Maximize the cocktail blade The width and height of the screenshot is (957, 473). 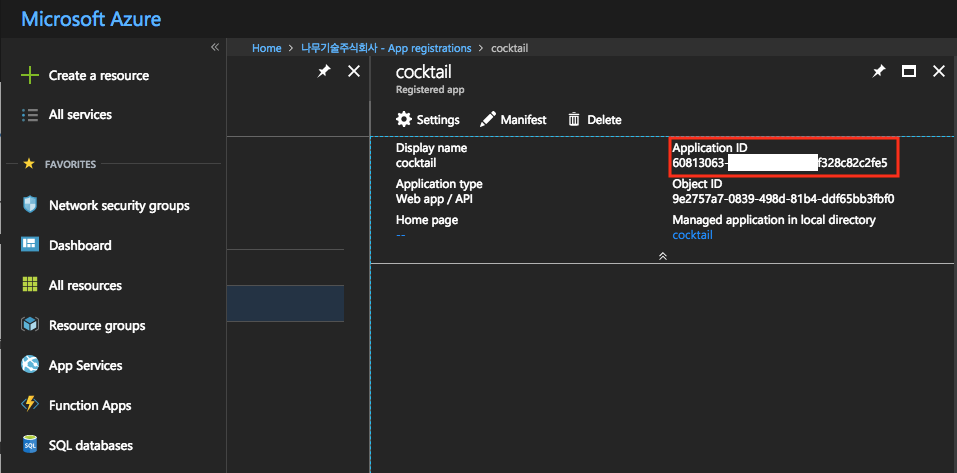click(x=909, y=71)
